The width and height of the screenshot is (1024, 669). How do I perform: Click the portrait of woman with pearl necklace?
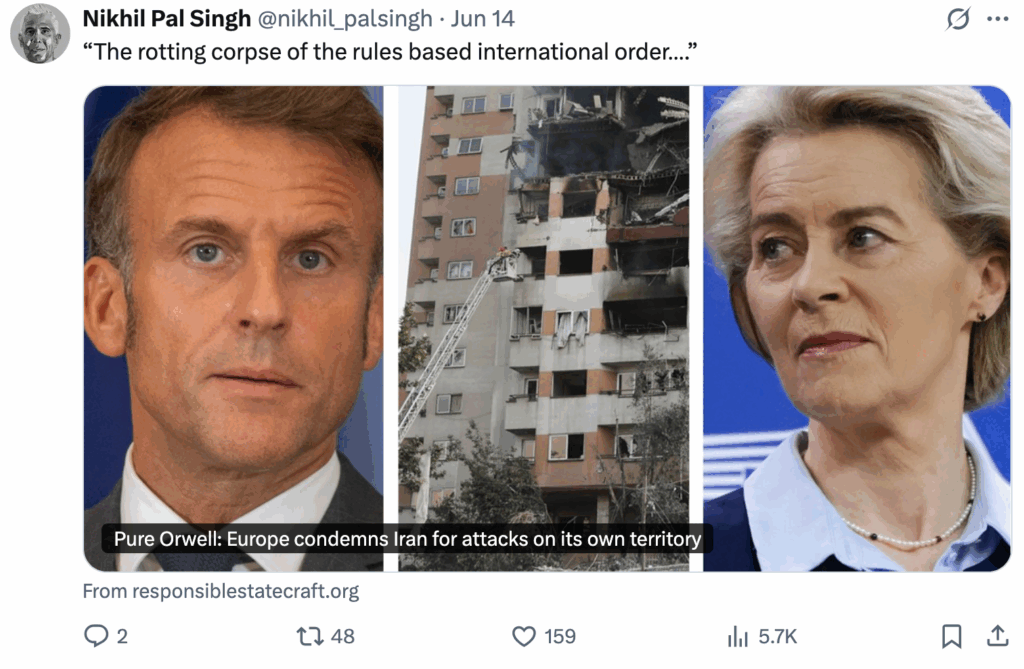(x=857, y=329)
